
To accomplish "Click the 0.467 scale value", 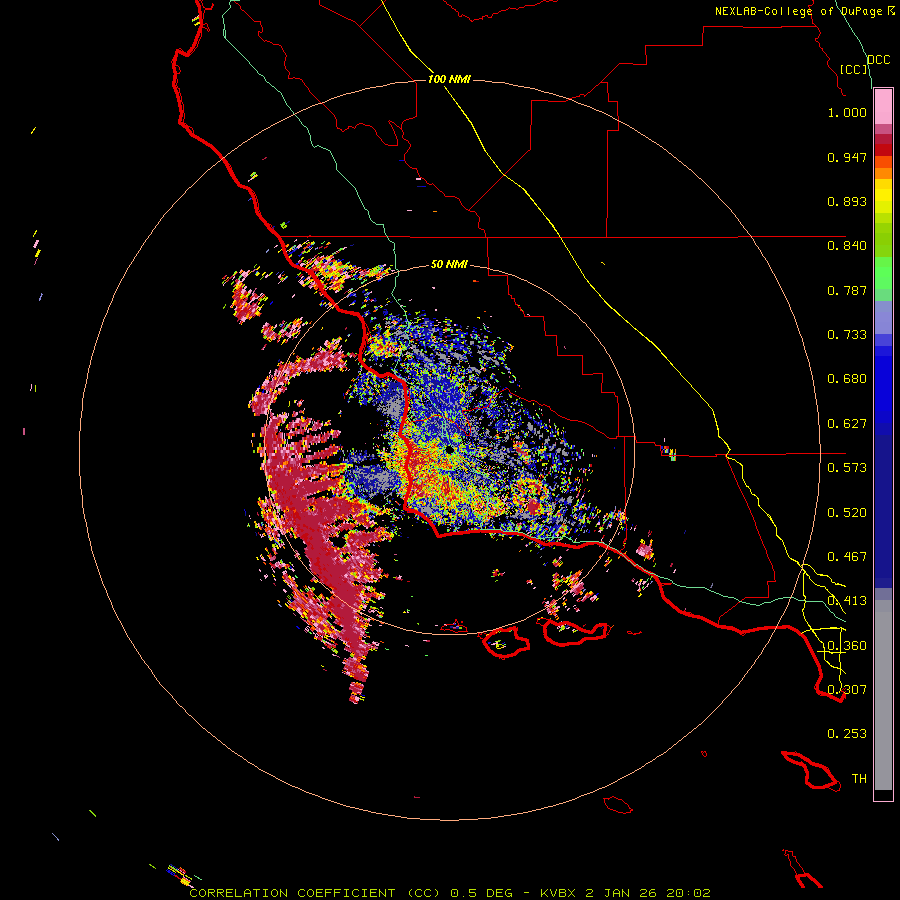I will (x=847, y=557).
